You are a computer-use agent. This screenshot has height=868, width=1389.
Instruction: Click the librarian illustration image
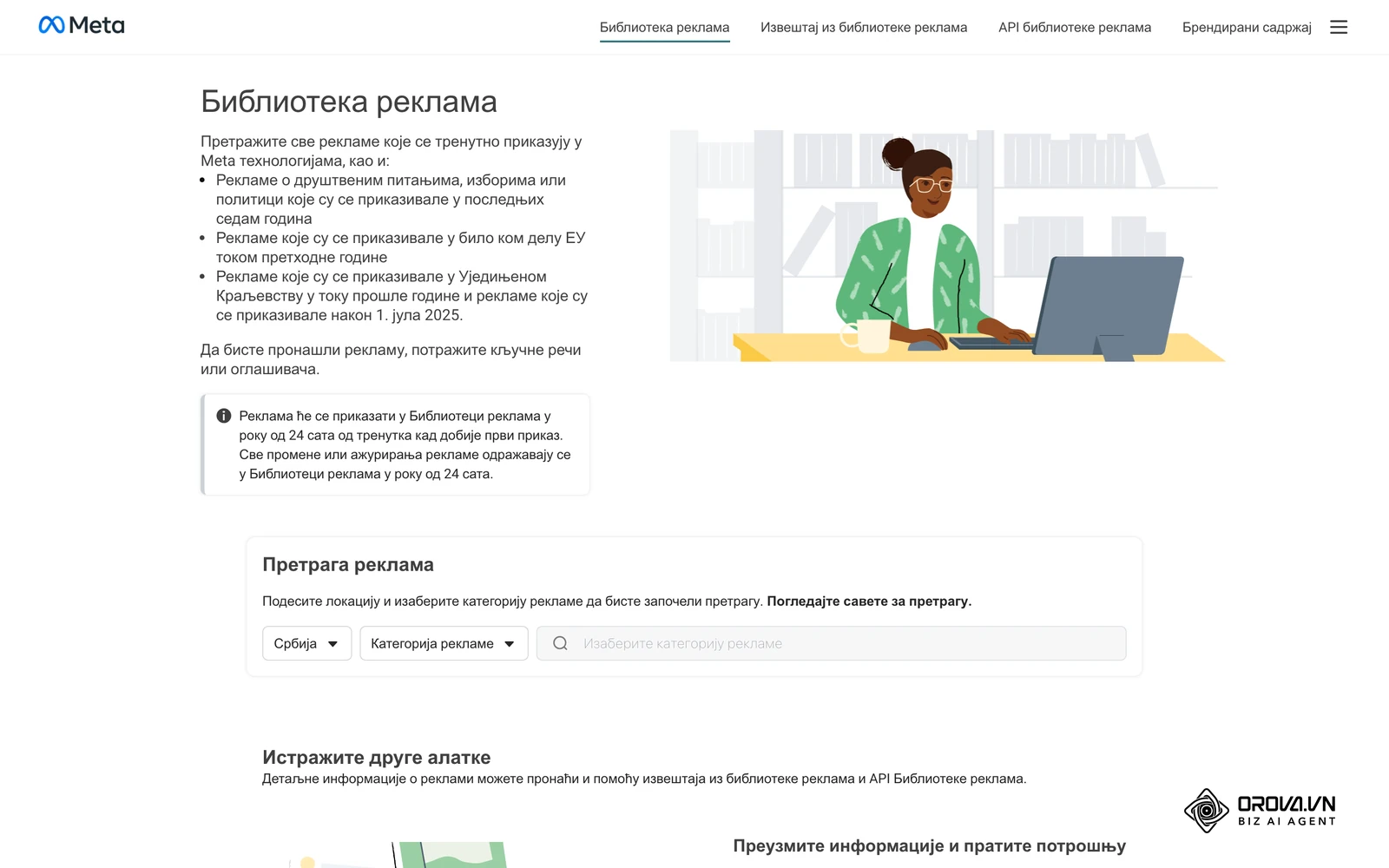947,246
